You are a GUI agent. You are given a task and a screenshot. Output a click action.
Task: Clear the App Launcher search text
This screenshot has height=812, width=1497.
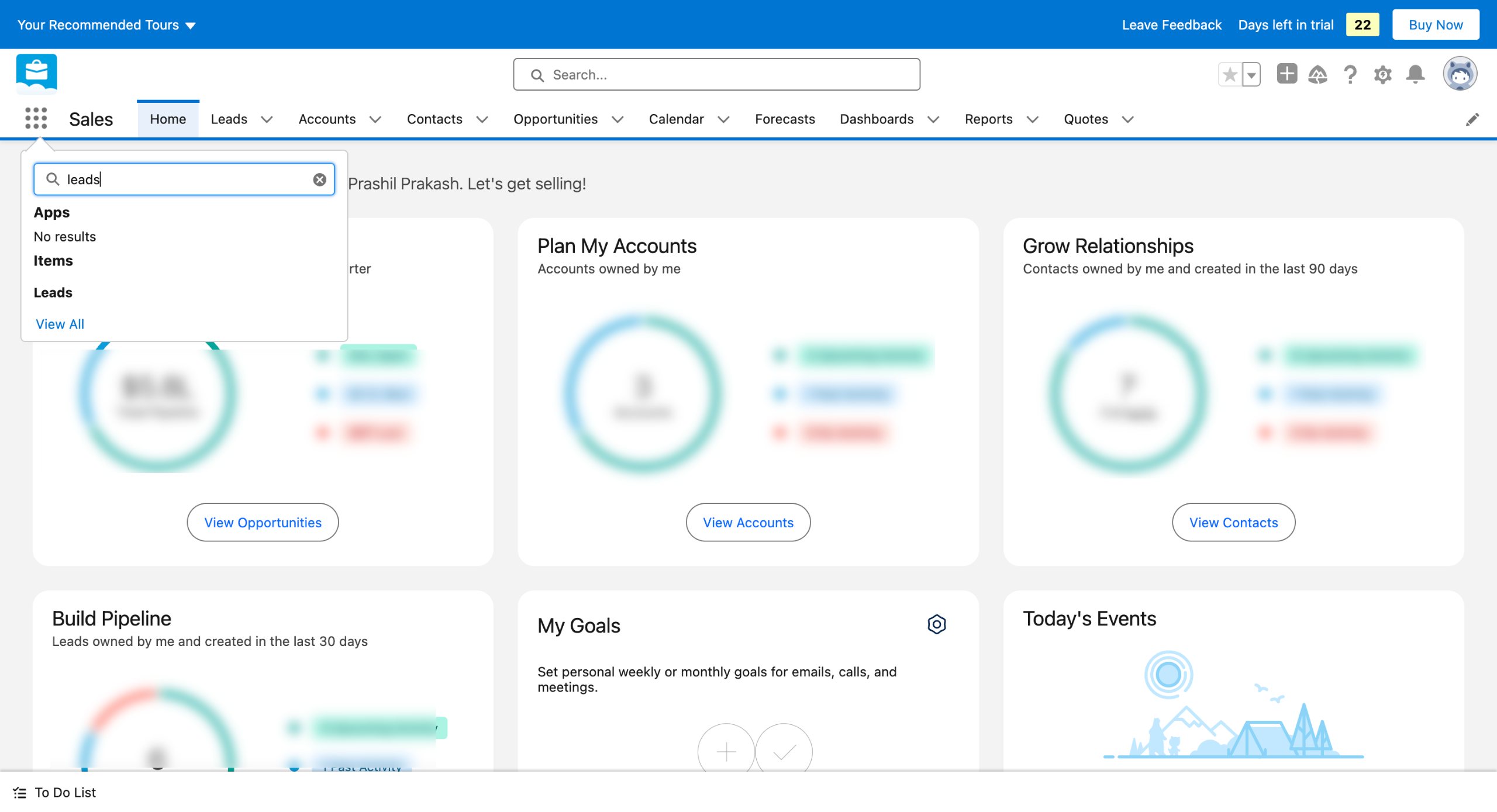tap(319, 179)
